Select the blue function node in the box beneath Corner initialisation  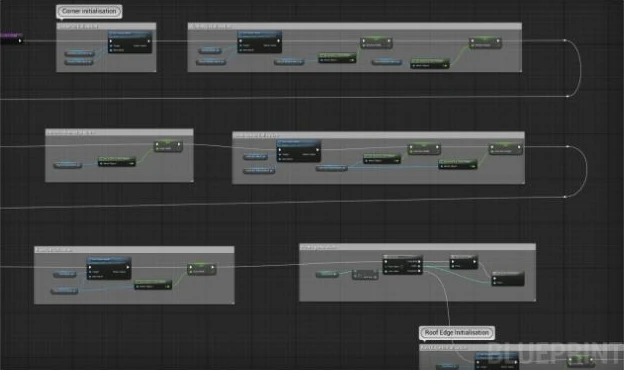(x=130, y=43)
